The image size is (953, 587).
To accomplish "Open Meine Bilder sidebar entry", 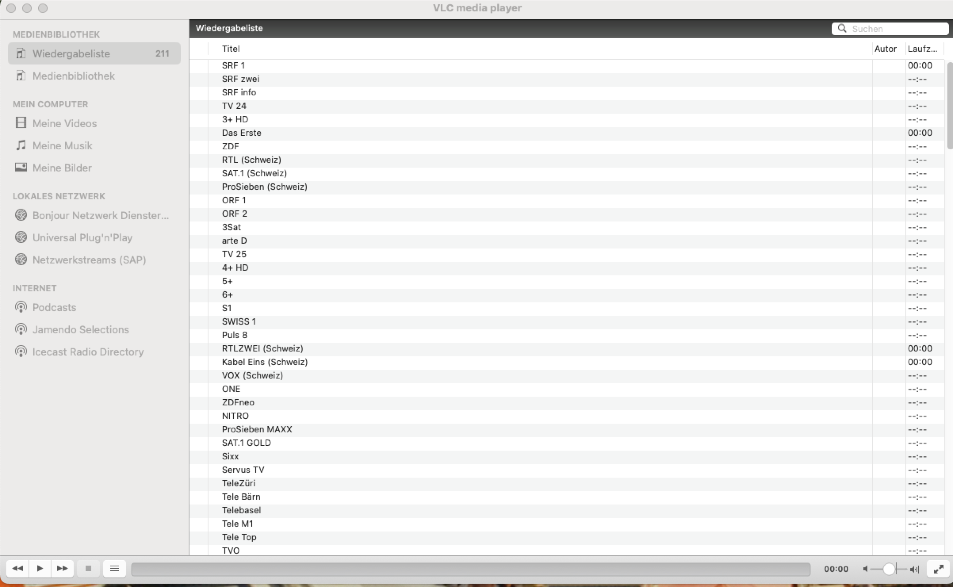I will click(x=94, y=168).
